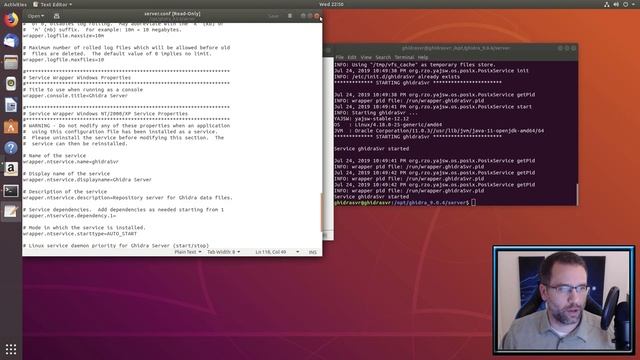Screen dimensions: 640x360
Task: Launch Firefox from the dock
Action: pos(11,19)
